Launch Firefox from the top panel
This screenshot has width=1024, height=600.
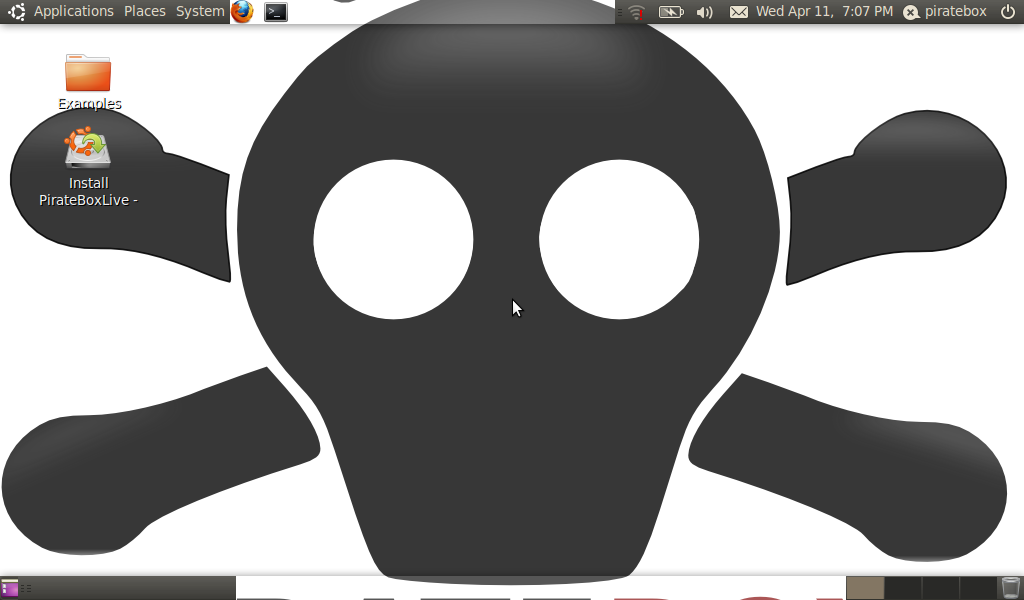242,11
